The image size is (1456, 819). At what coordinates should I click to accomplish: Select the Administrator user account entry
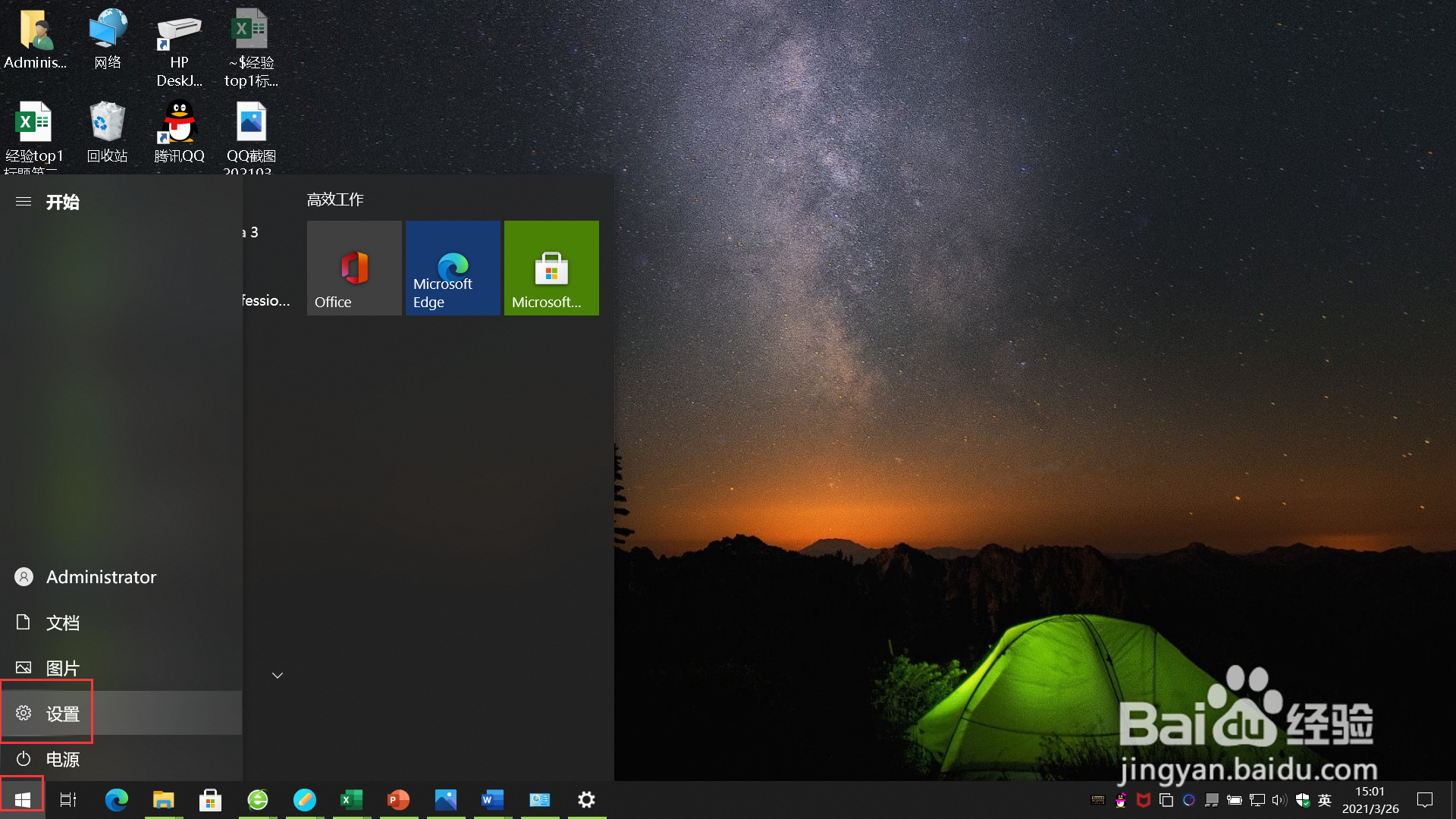click(121, 577)
